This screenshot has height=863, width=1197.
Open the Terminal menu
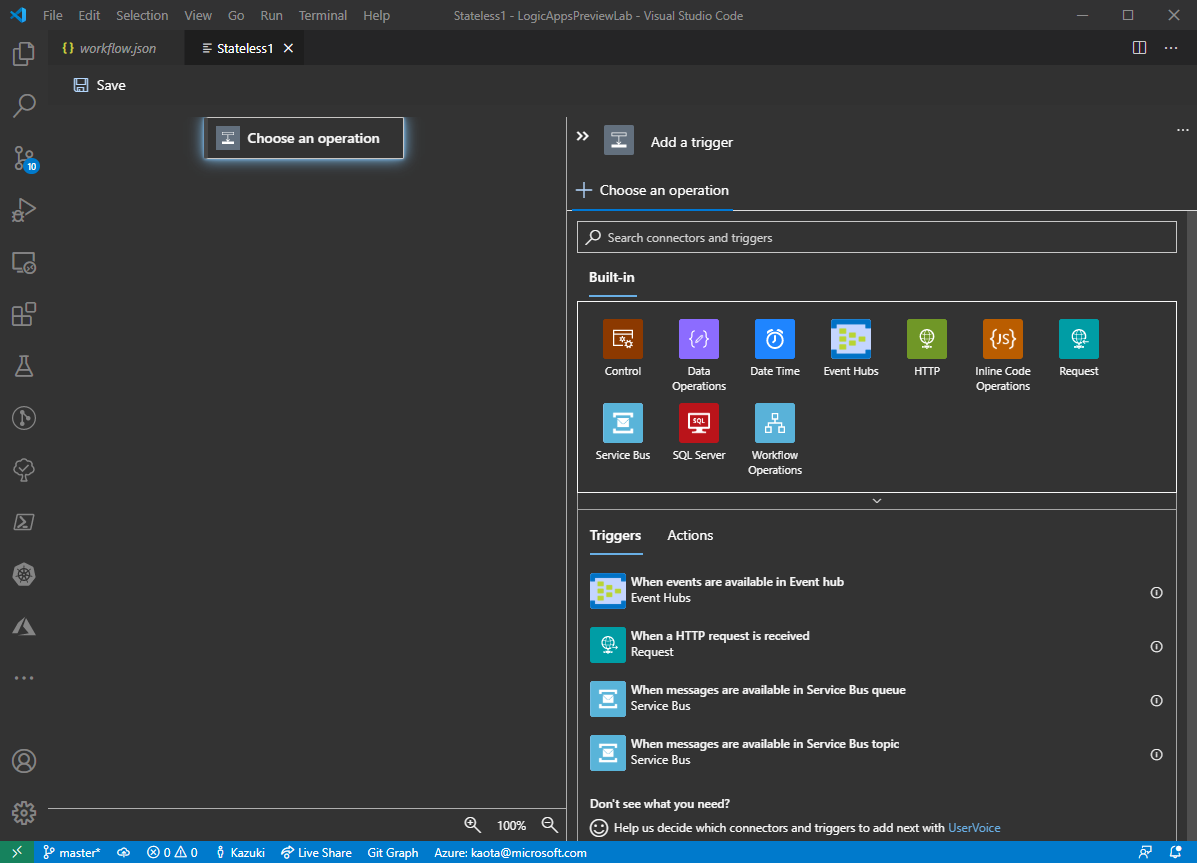click(x=323, y=15)
